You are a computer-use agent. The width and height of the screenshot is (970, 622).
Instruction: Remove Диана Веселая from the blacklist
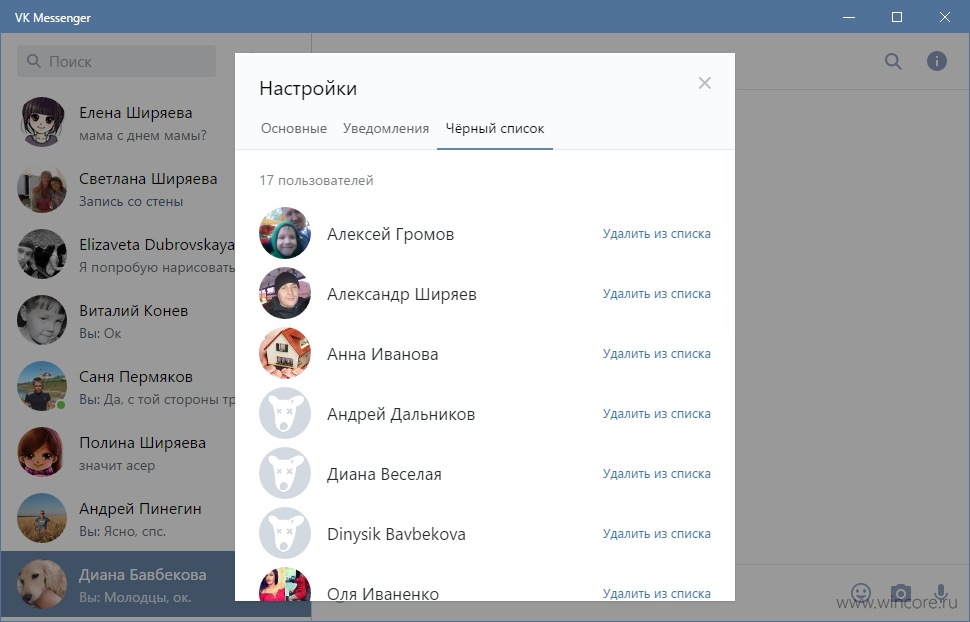click(x=656, y=474)
